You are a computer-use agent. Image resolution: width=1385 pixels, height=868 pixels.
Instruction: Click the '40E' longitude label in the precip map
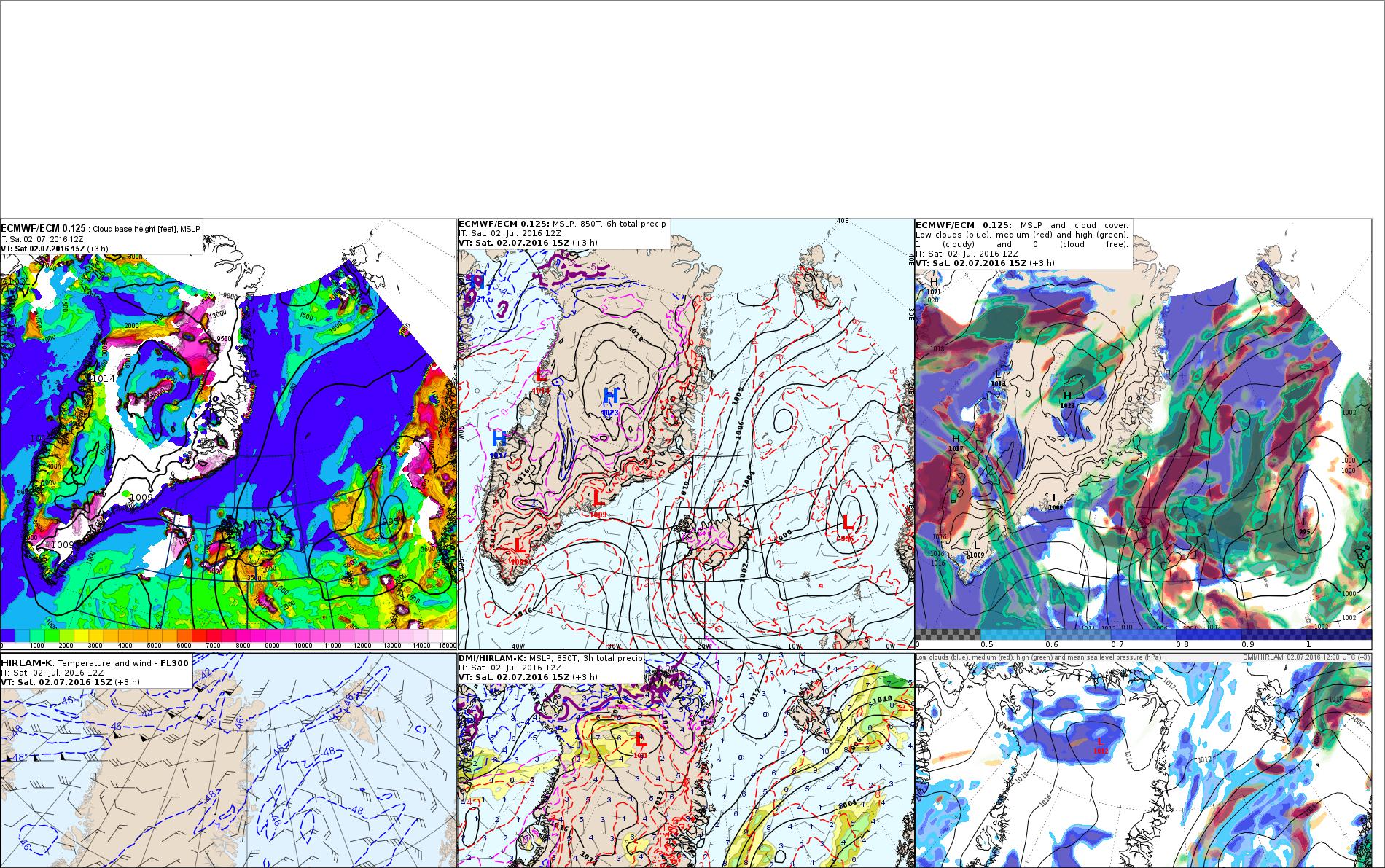tap(842, 221)
